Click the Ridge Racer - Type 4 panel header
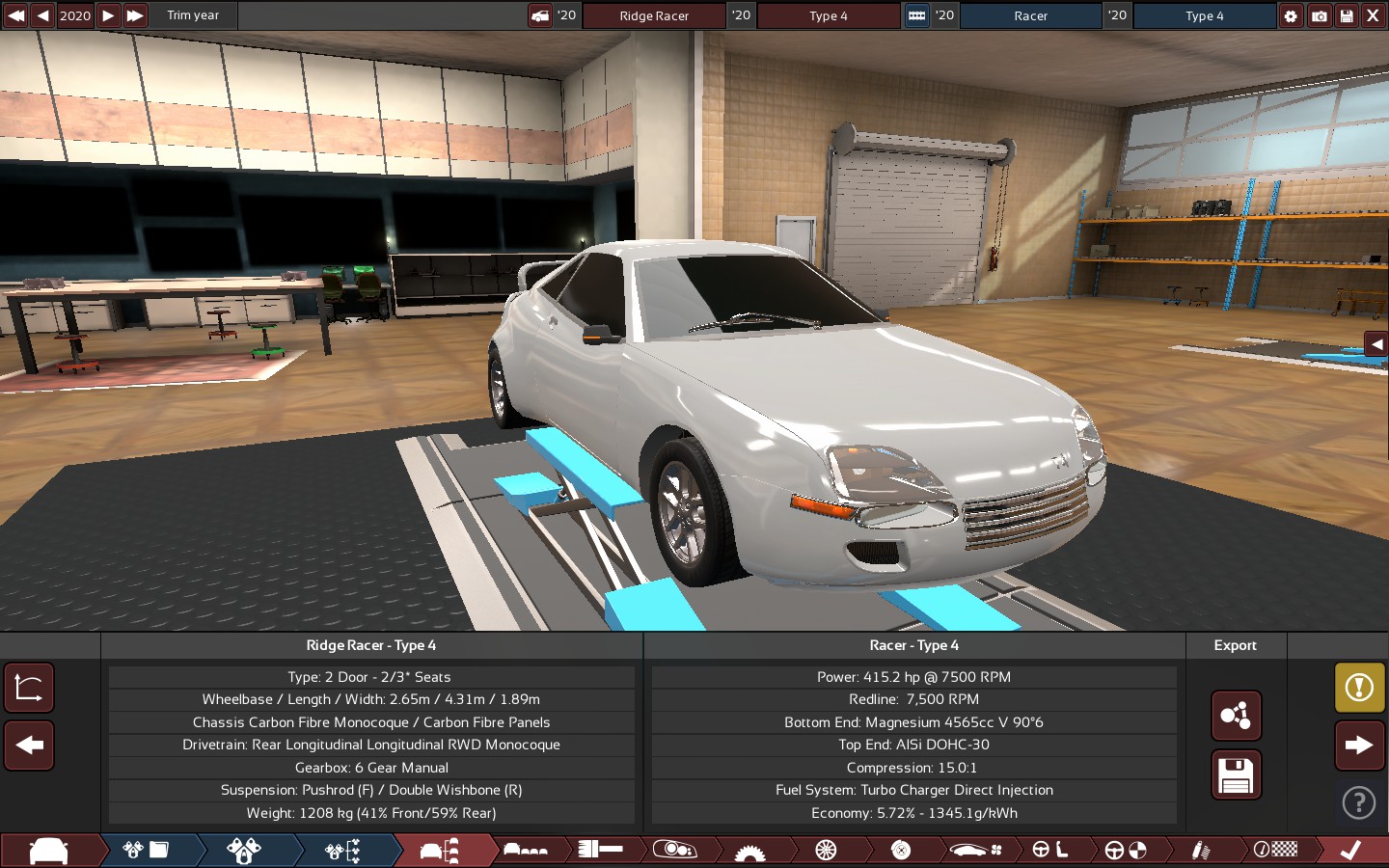Screen dimensions: 1389x868 [x=371, y=645]
